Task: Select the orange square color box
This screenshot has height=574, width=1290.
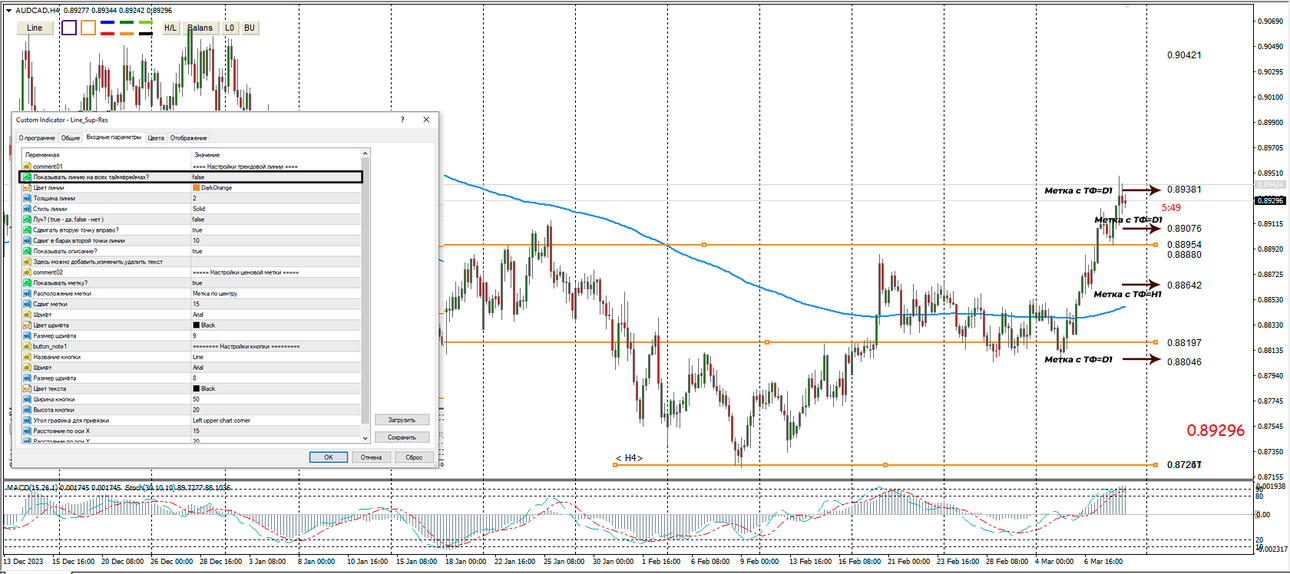Action: tap(88, 28)
